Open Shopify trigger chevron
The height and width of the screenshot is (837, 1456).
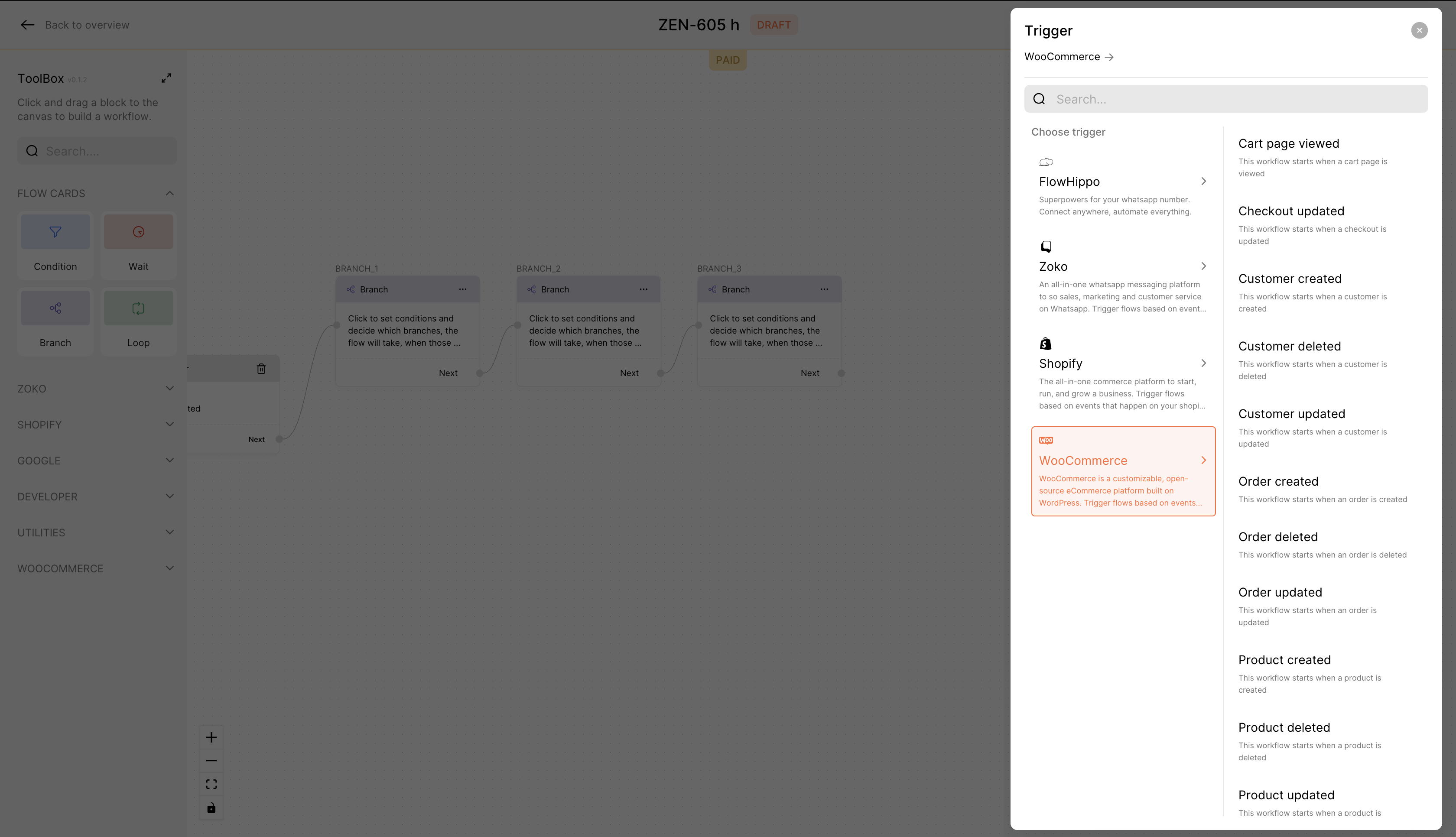click(1204, 363)
